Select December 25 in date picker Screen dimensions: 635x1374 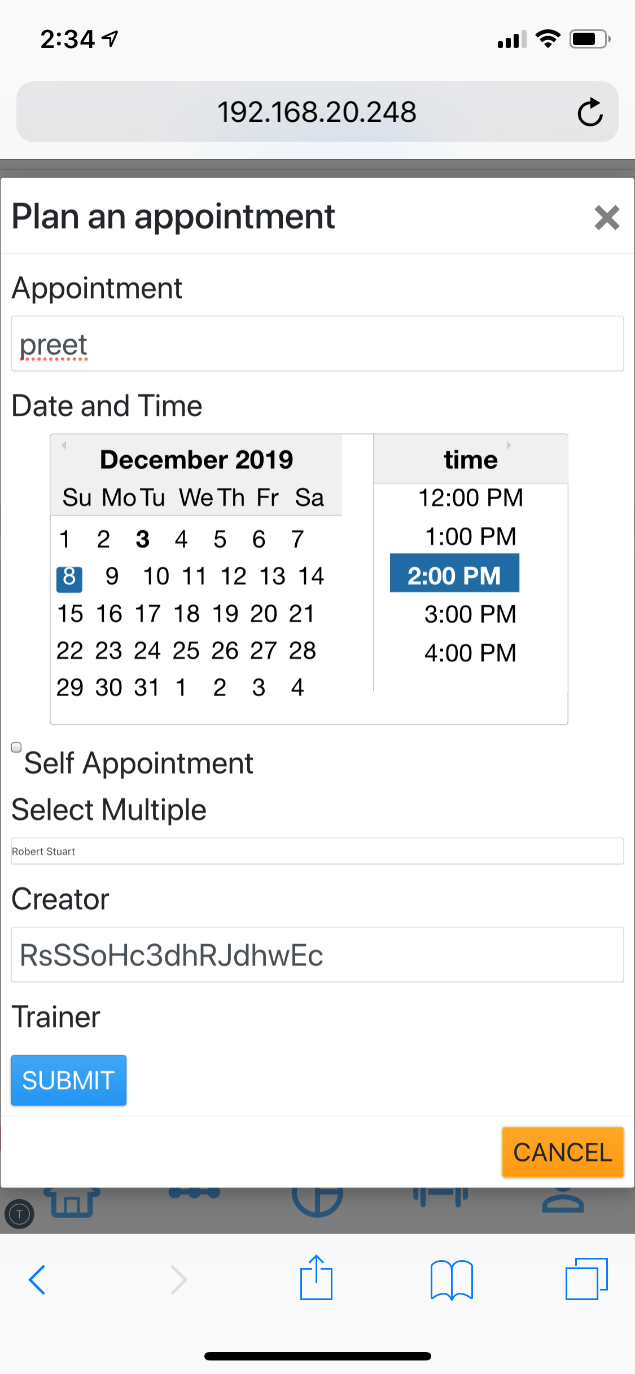coord(186,651)
